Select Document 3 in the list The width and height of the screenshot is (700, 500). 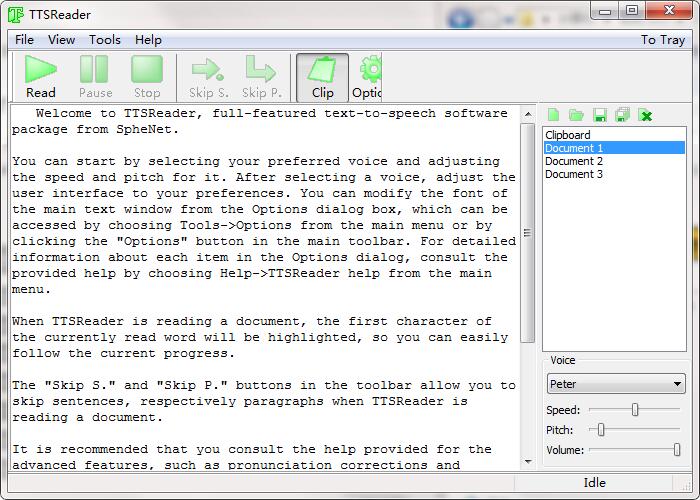click(614, 174)
